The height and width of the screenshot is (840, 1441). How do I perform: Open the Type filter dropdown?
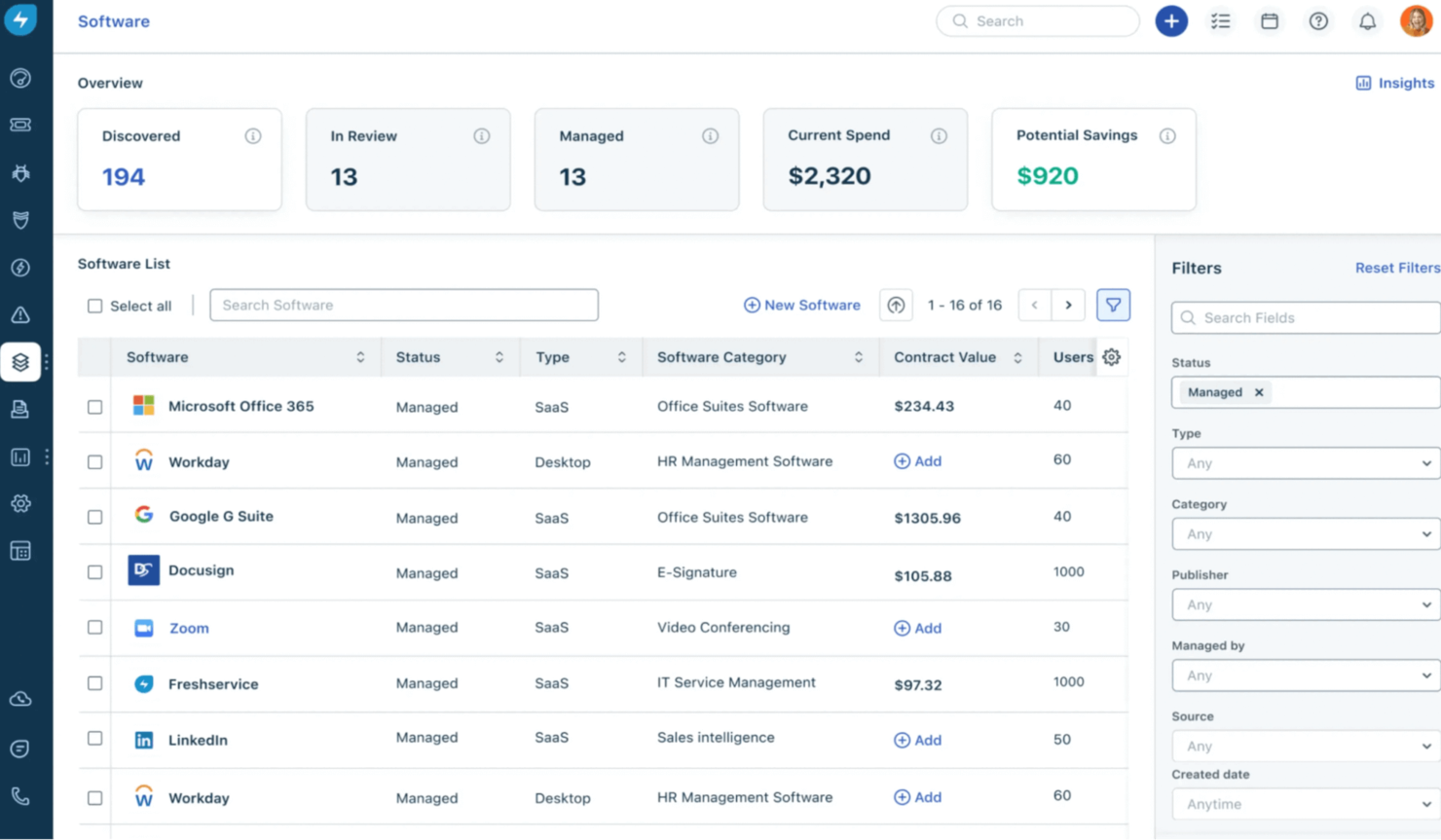[x=1305, y=463]
